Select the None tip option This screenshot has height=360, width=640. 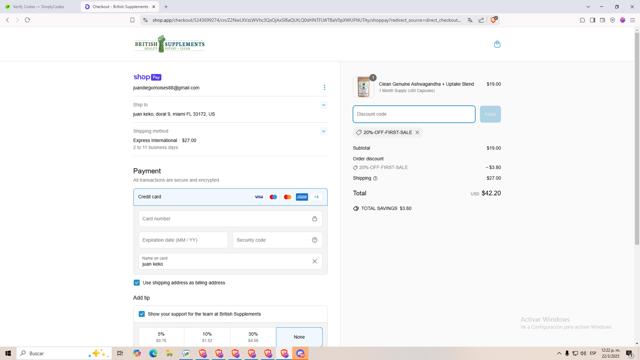299,337
